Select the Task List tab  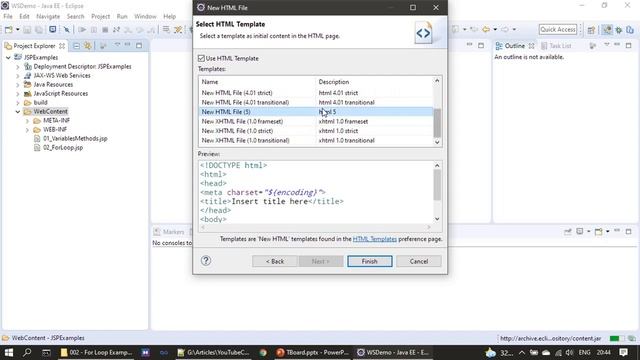click(556, 46)
